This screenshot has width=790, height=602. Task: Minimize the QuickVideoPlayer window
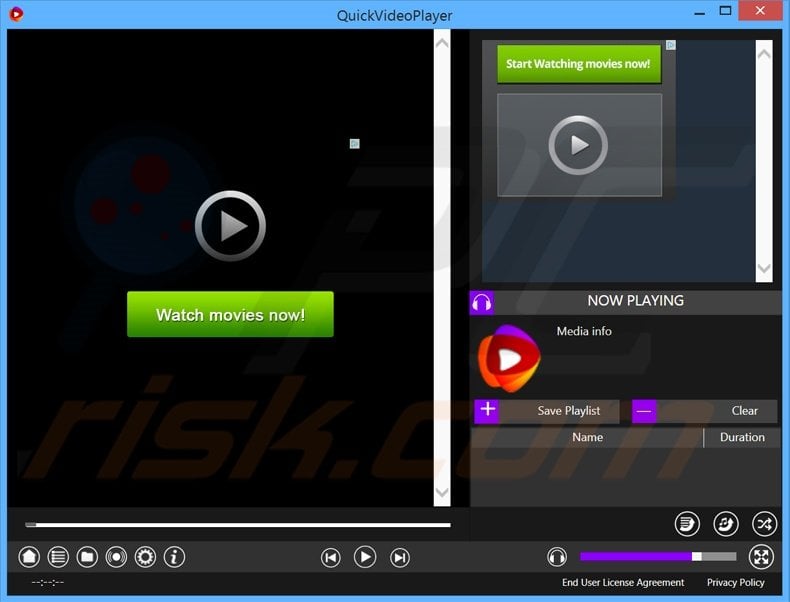(x=699, y=13)
